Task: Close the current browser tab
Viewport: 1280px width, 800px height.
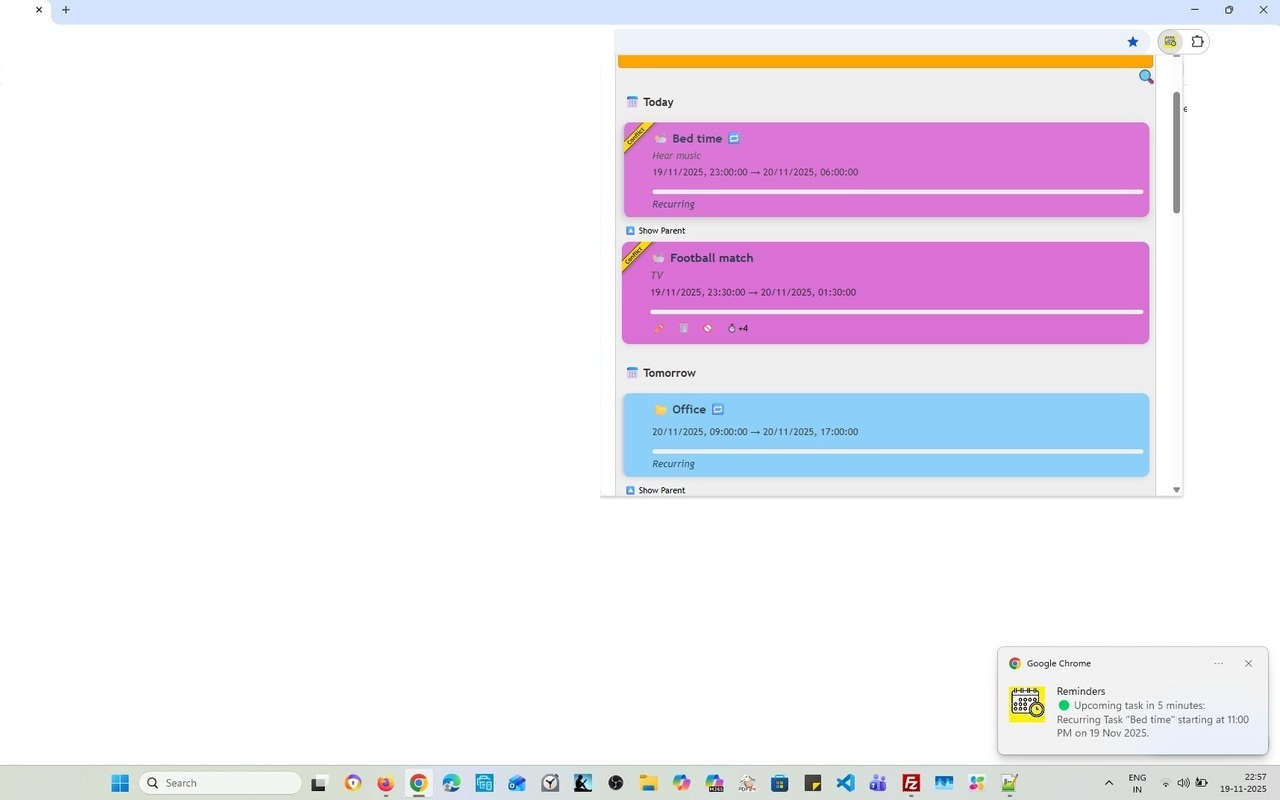Action: pos(39,10)
